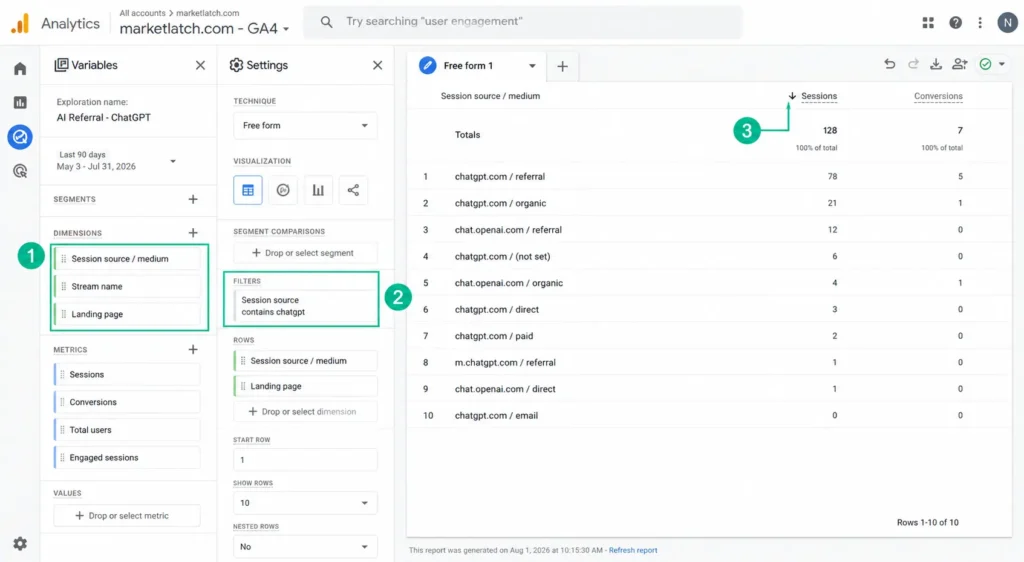Click Drop or select metric in Values
The width and height of the screenshot is (1024, 562).
(127, 516)
